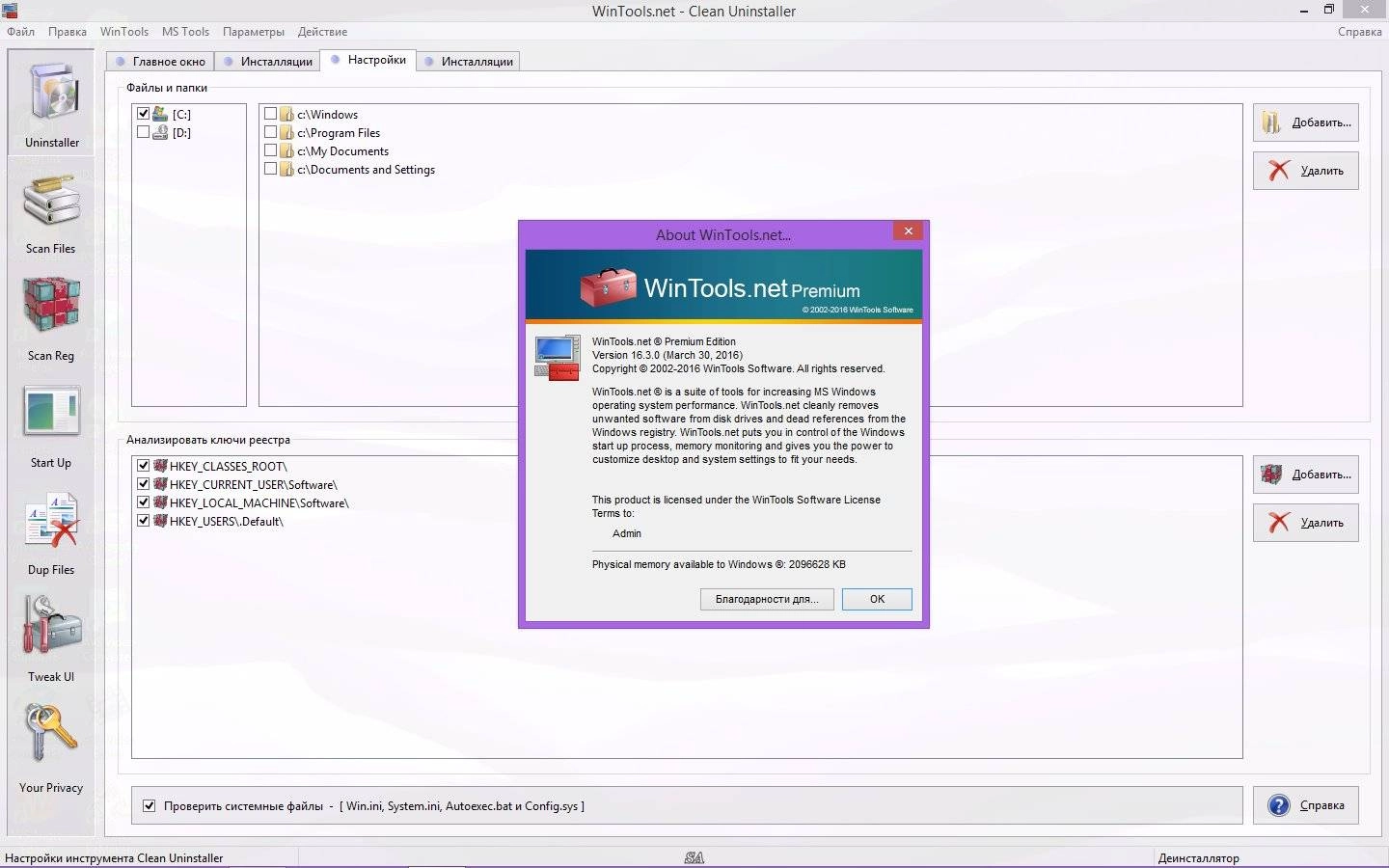The image size is (1389, 868).
Task: Open the MS Tools menu
Action: pyautogui.click(x=185, y=32)
